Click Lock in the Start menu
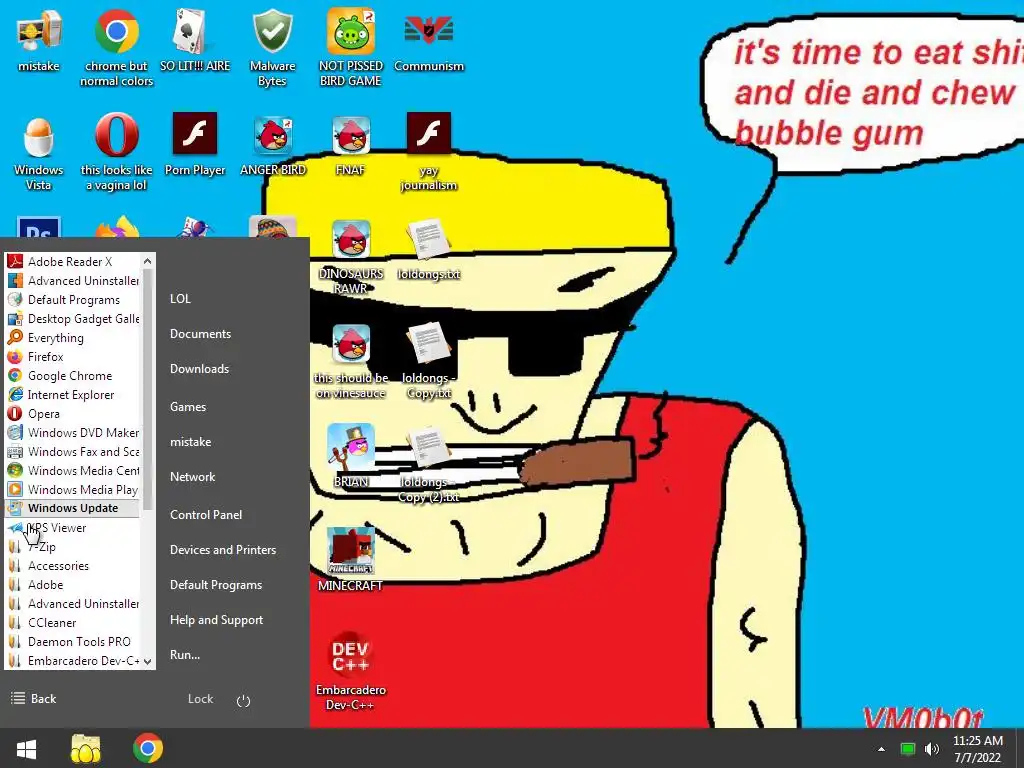Viewport: 1024px width, 768px height. click(200, 699)
